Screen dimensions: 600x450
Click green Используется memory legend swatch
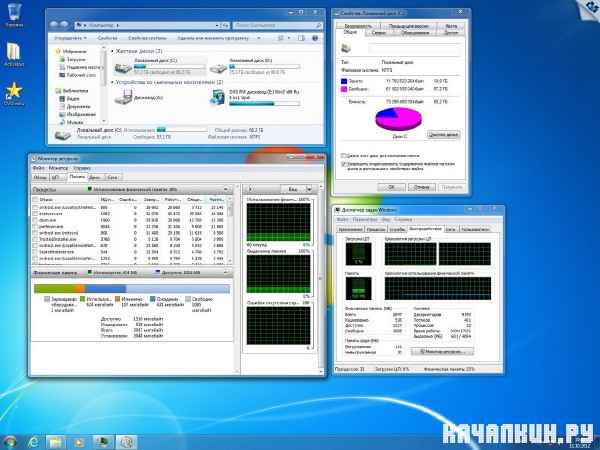pos(82,299)
